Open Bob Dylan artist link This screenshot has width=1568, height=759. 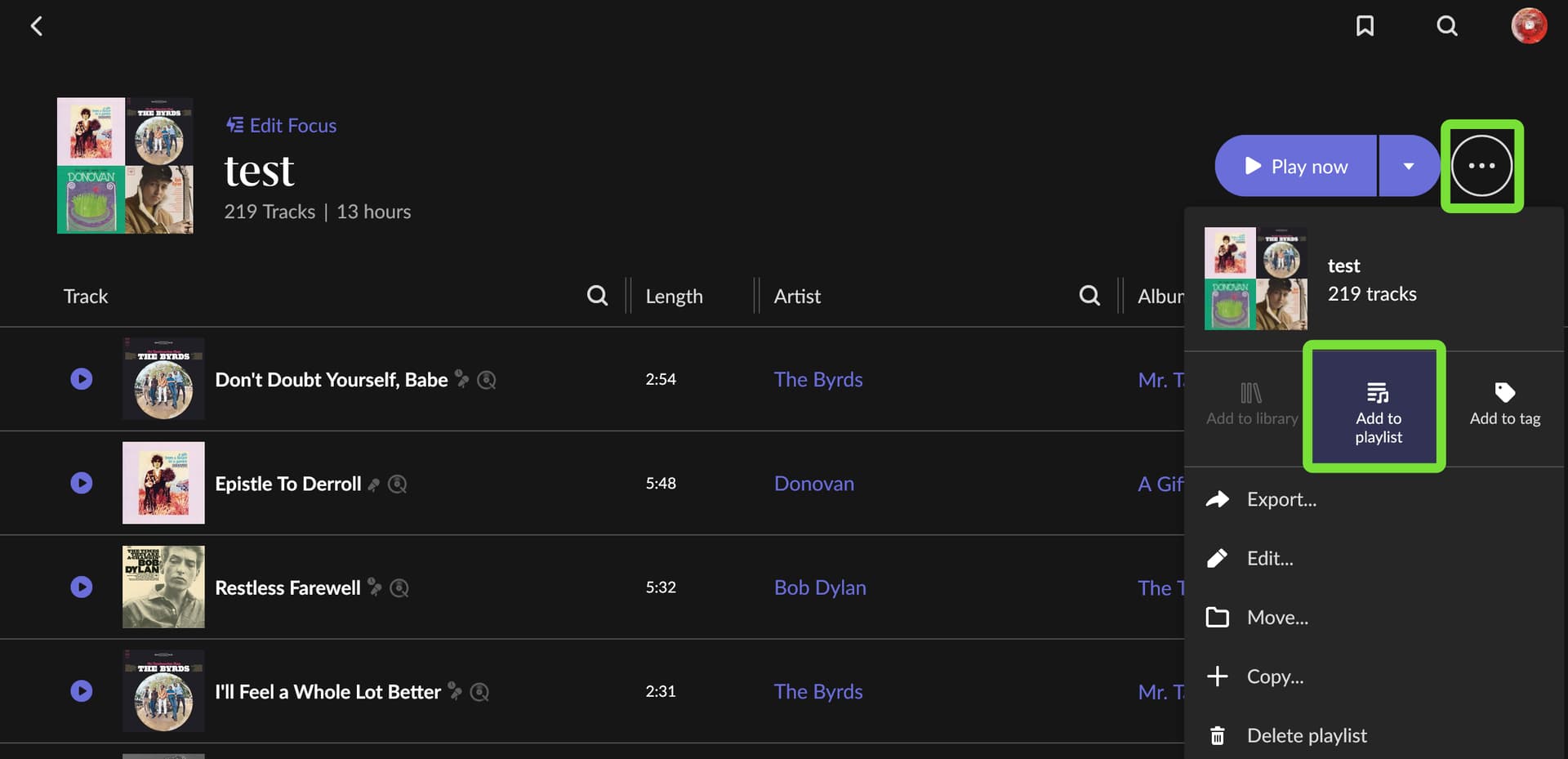click(820, 587)
